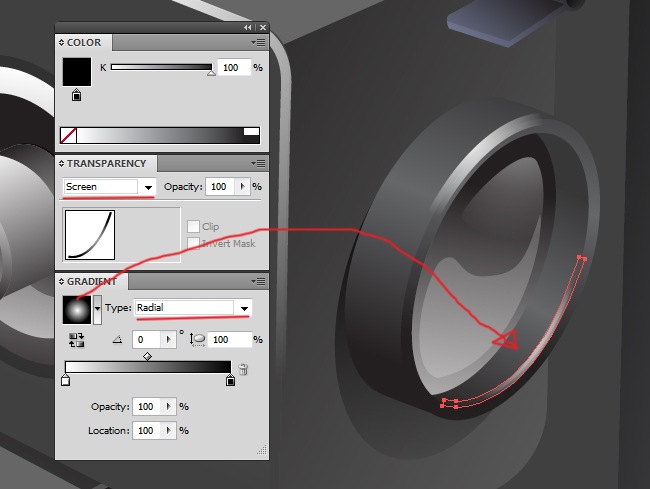This screenshot has height=489, width=650.
Task: Switch to the Gradient panel tab
Action: 92,281
